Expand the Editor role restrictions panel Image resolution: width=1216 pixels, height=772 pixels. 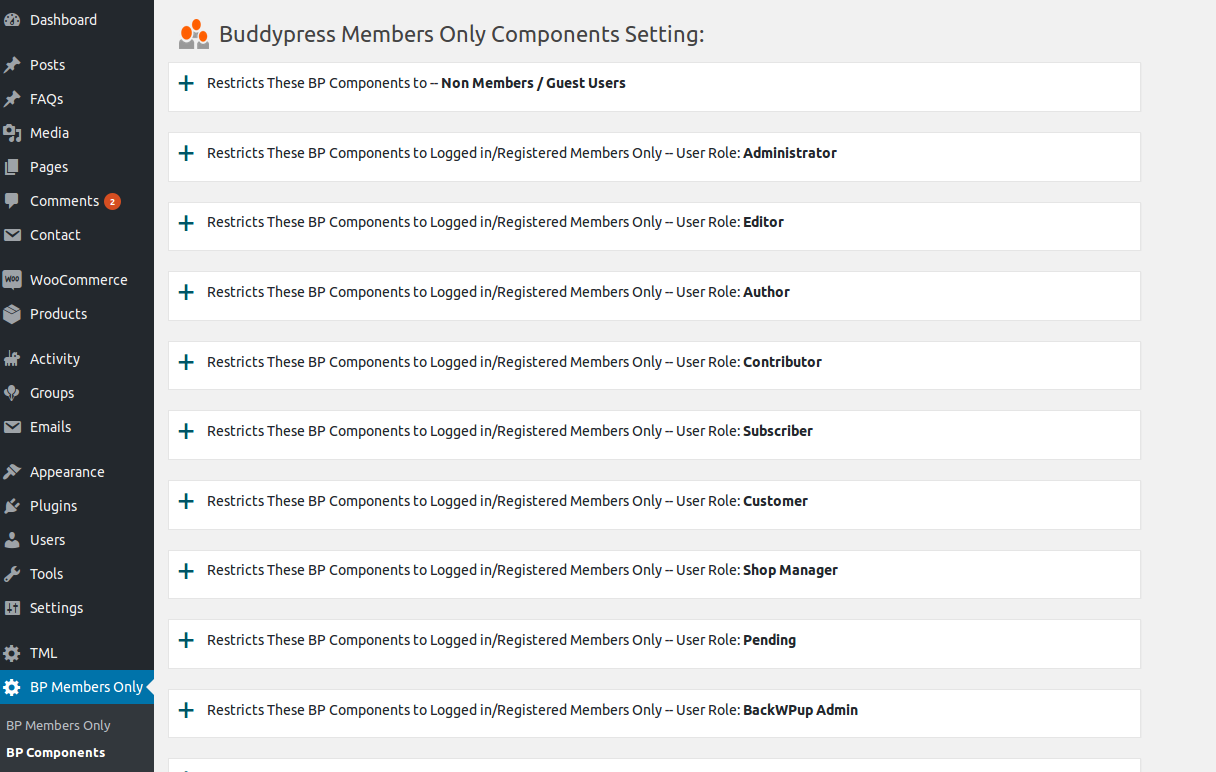[x=186, y=223]
